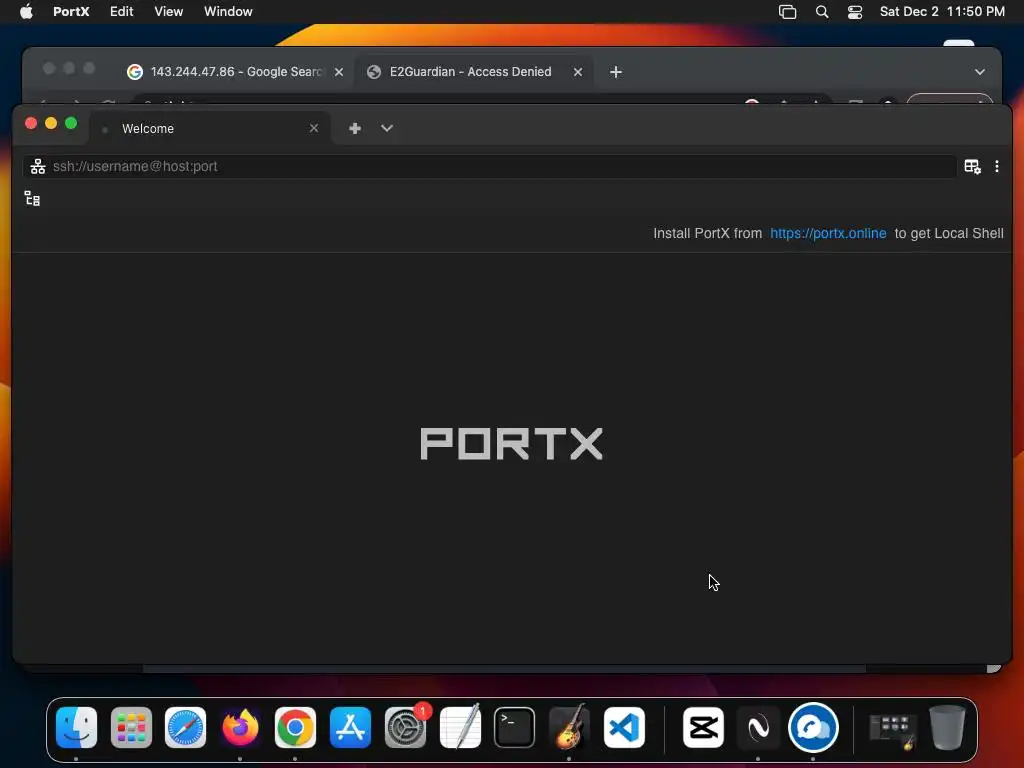Switch to Google Search tab in Chrome window

235,72
